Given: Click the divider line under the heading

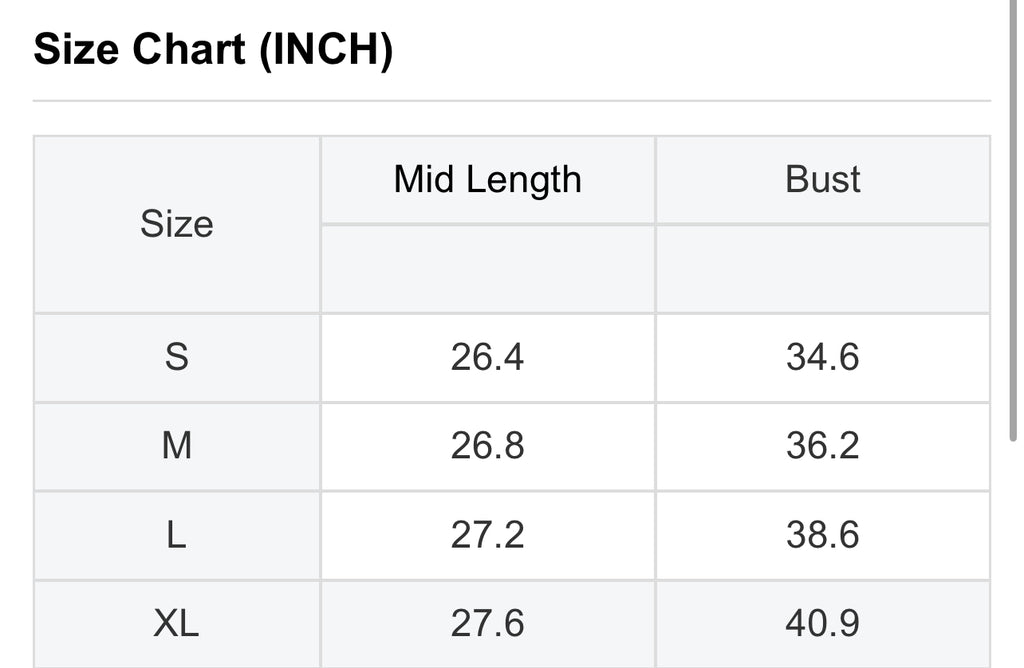Looking at the screenshot, I should pos(511,101).
